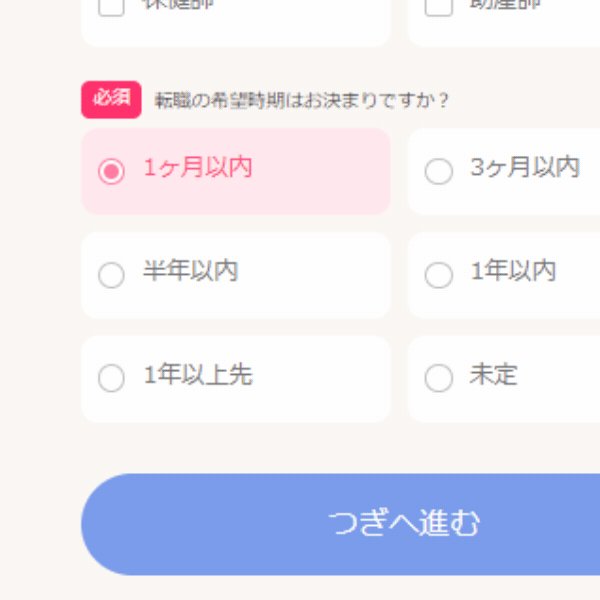Click the 1ヶ月以内 label text
This screenshot has height=600, width=600.
pyautogui.click(x=198, y=168)
